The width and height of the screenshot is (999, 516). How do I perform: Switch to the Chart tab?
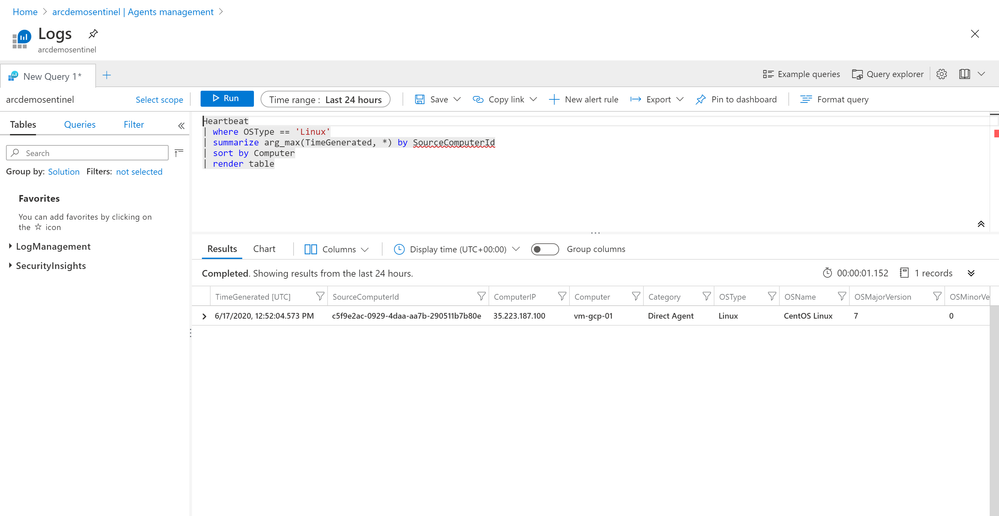264,249
